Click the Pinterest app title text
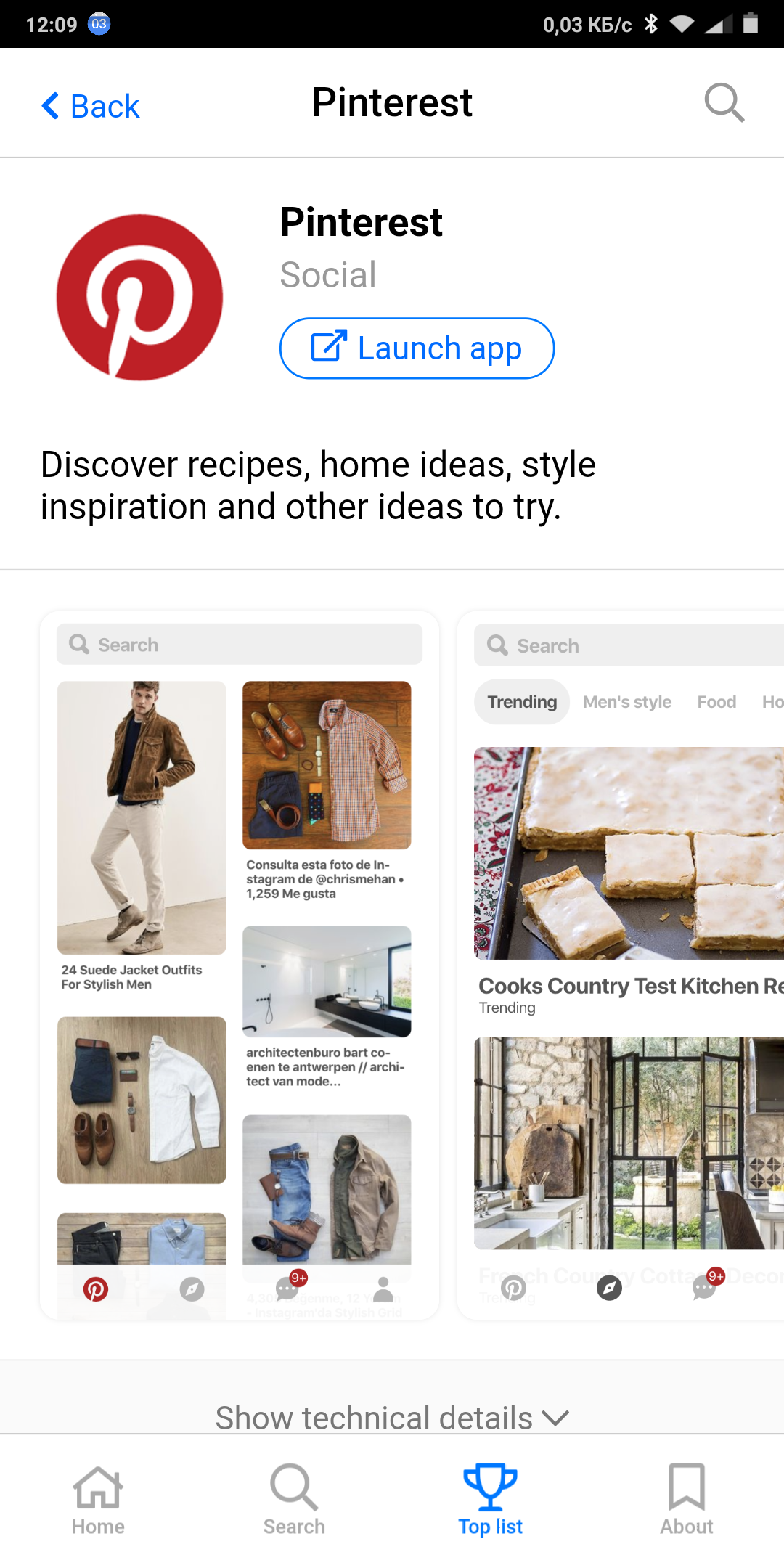Image resolution: width=784 pixels, height=1568 pixels. coord(361,222)
